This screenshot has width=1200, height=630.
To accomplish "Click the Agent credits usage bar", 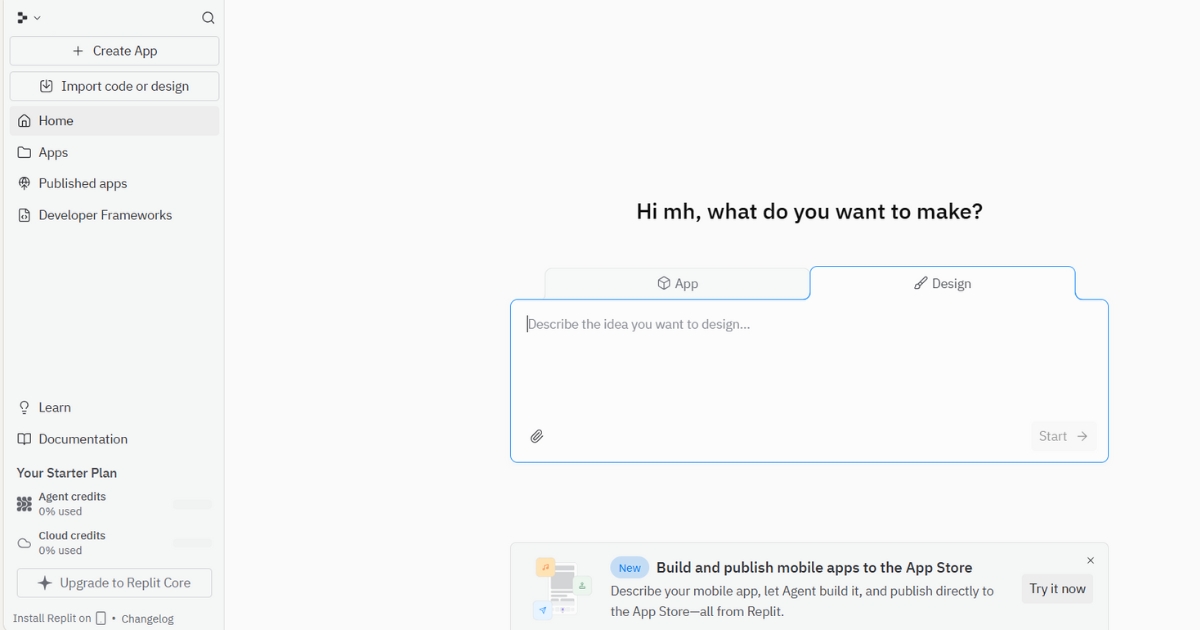I will [x=192, y=505].
